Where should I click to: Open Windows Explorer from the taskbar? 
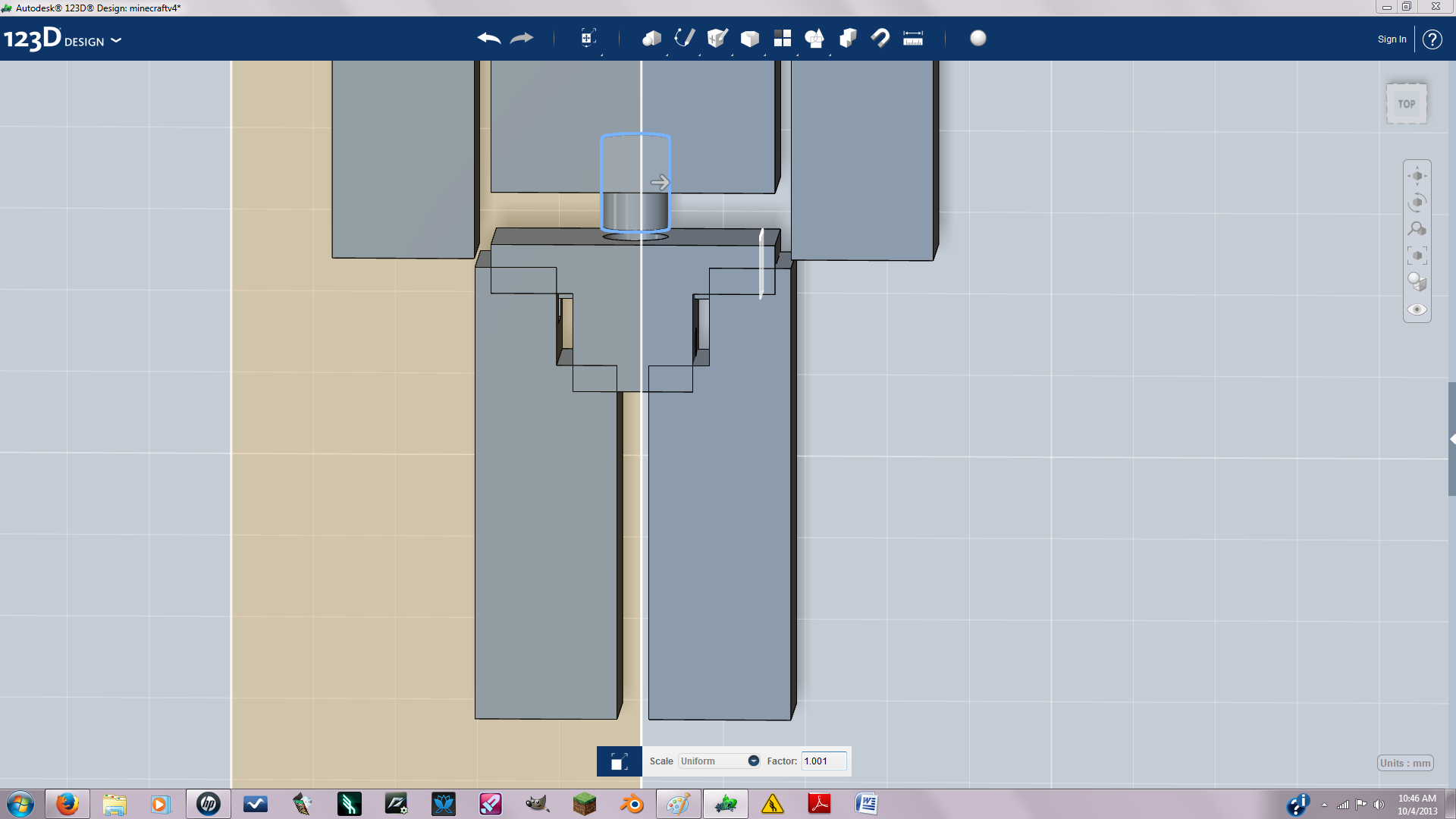(x=115, y=804)
